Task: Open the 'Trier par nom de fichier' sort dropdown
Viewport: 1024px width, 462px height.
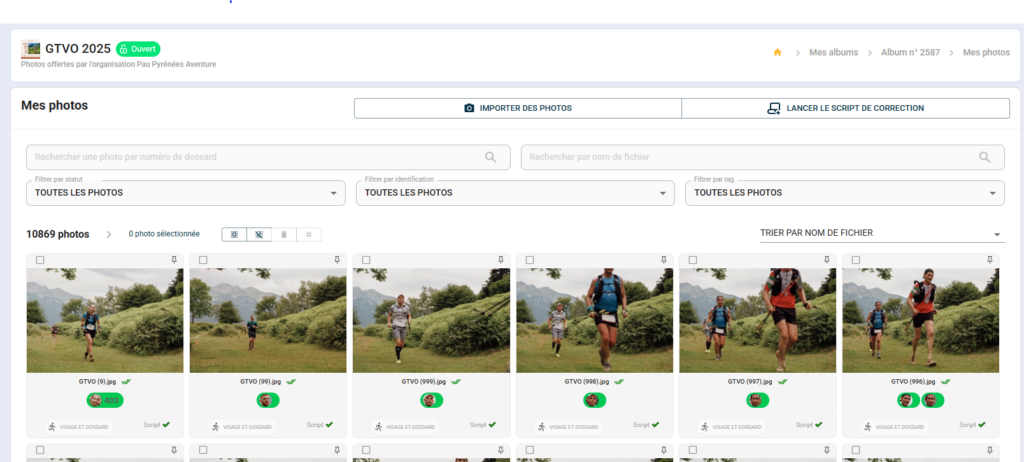Action: (x=880, y=233)
